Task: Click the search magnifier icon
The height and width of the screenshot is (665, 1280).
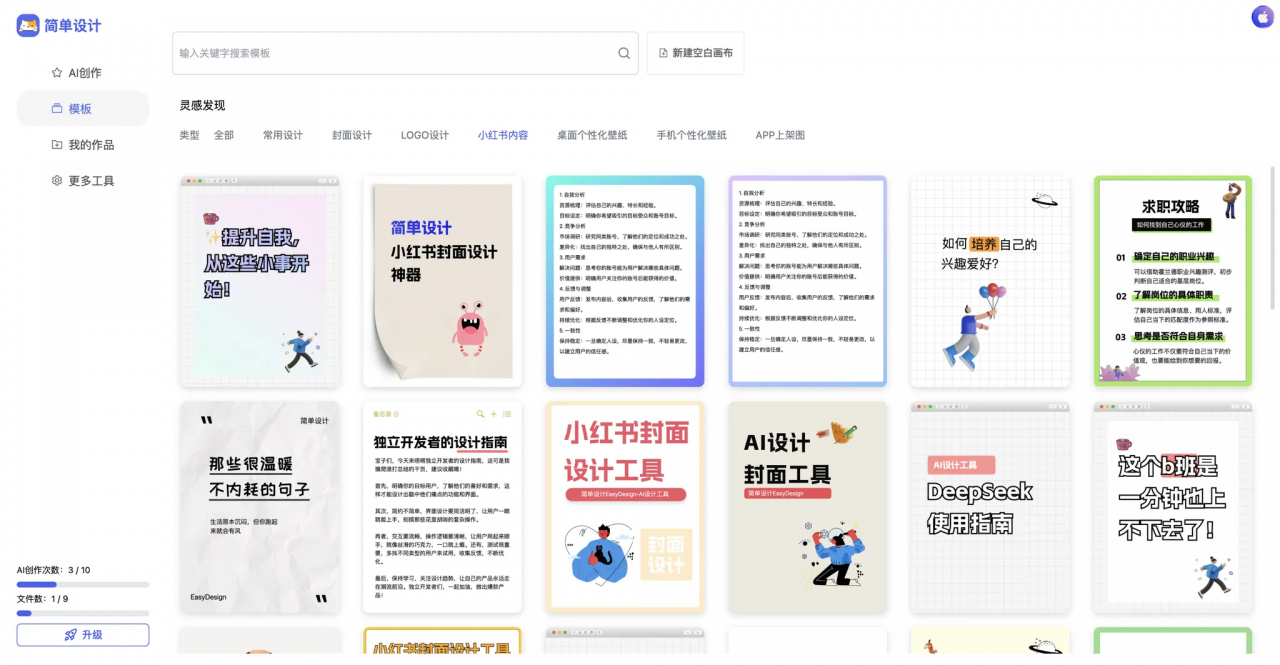Action: (624, 53)
